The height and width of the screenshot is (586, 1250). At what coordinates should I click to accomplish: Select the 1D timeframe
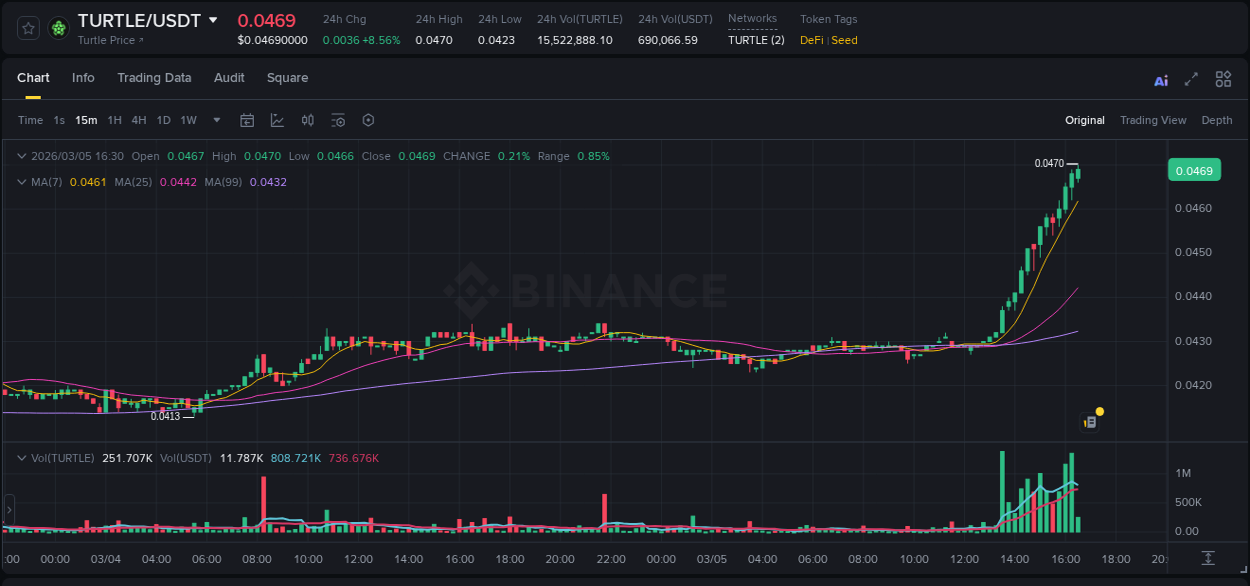click(x=163, y=120)
